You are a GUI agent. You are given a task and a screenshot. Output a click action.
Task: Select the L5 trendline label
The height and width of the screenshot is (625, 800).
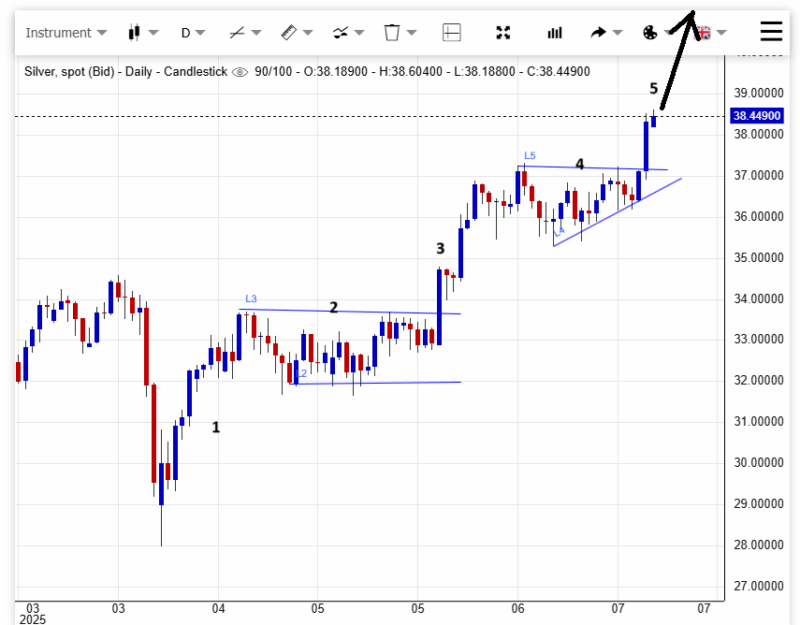(x=530, y=156)
